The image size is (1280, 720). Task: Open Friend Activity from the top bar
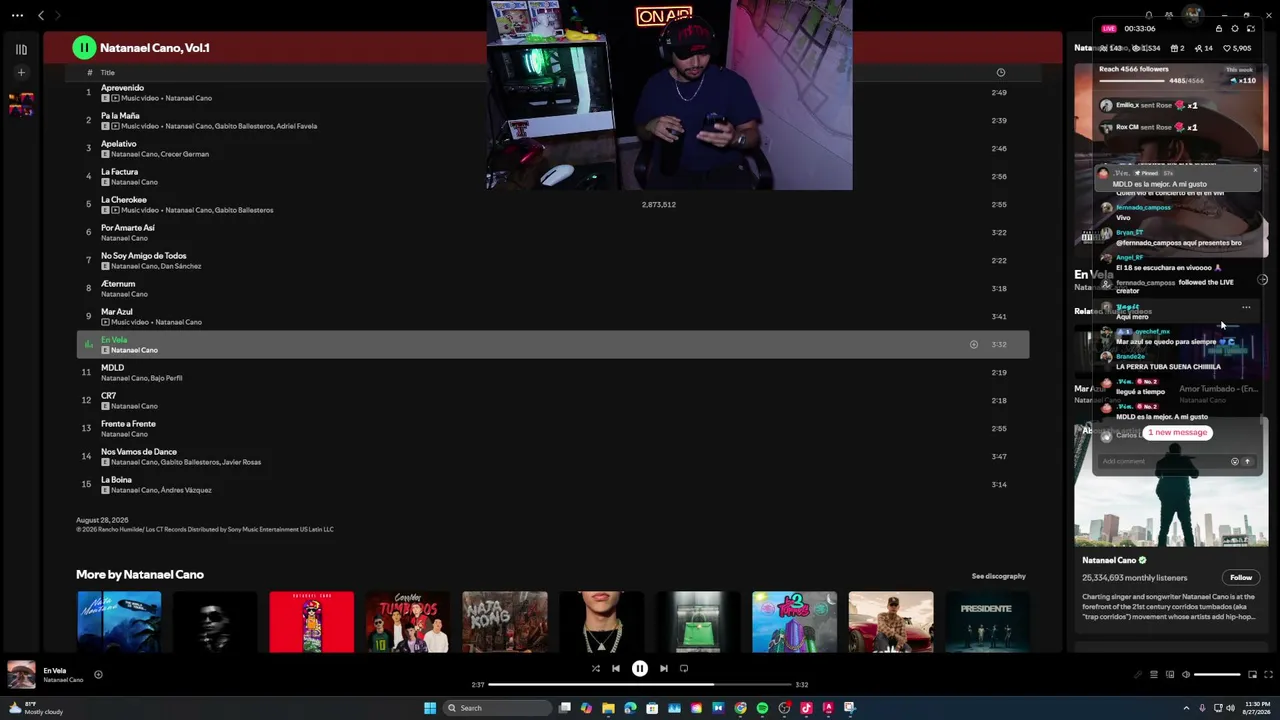(1170, 15)
